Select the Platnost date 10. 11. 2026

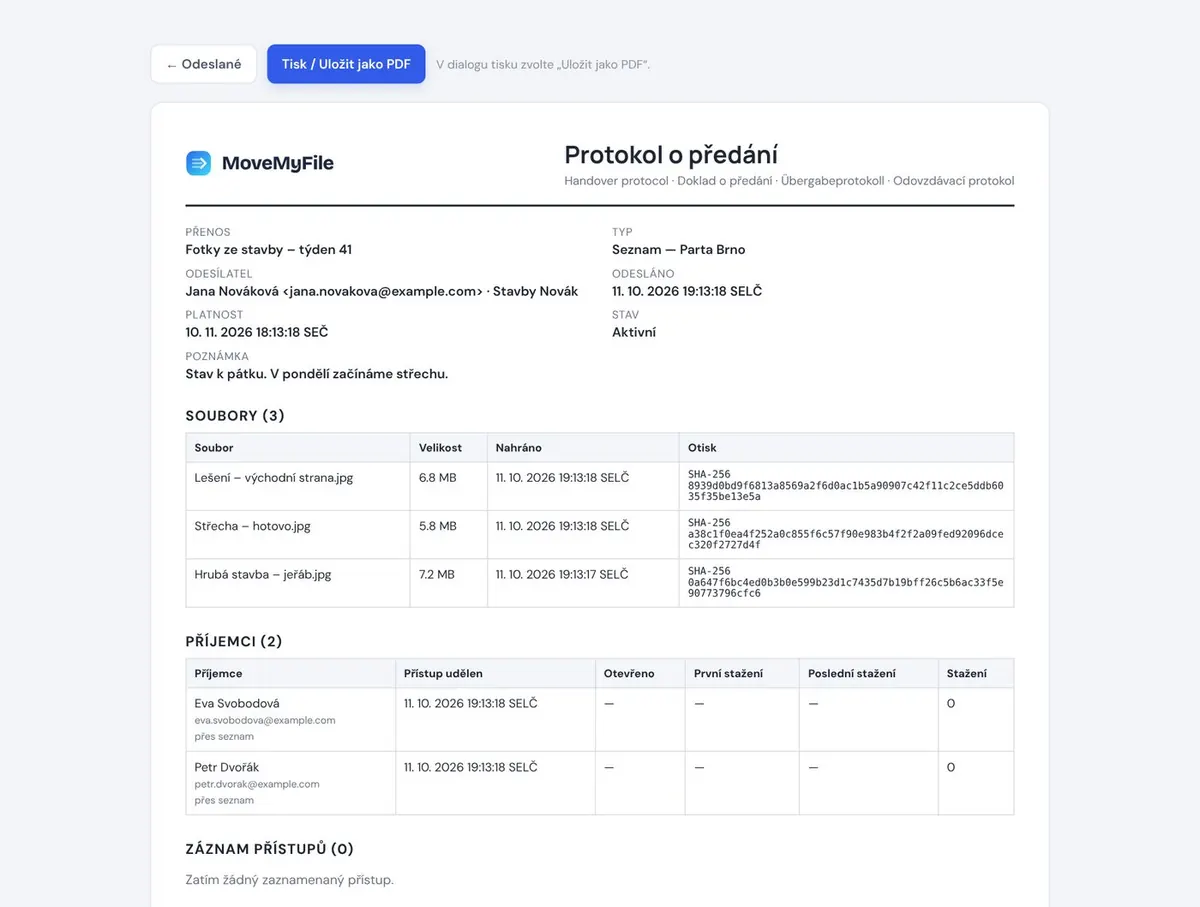(x=257, y=332)
